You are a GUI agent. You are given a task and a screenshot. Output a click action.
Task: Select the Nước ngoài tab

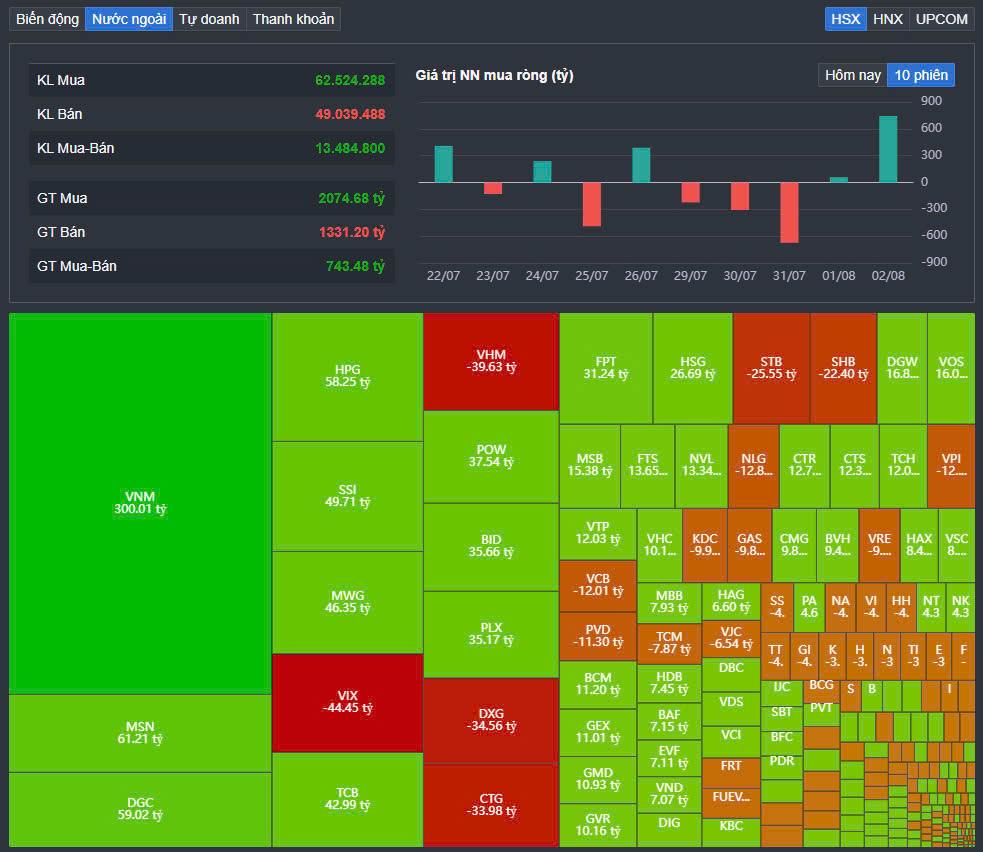[129, 19]
